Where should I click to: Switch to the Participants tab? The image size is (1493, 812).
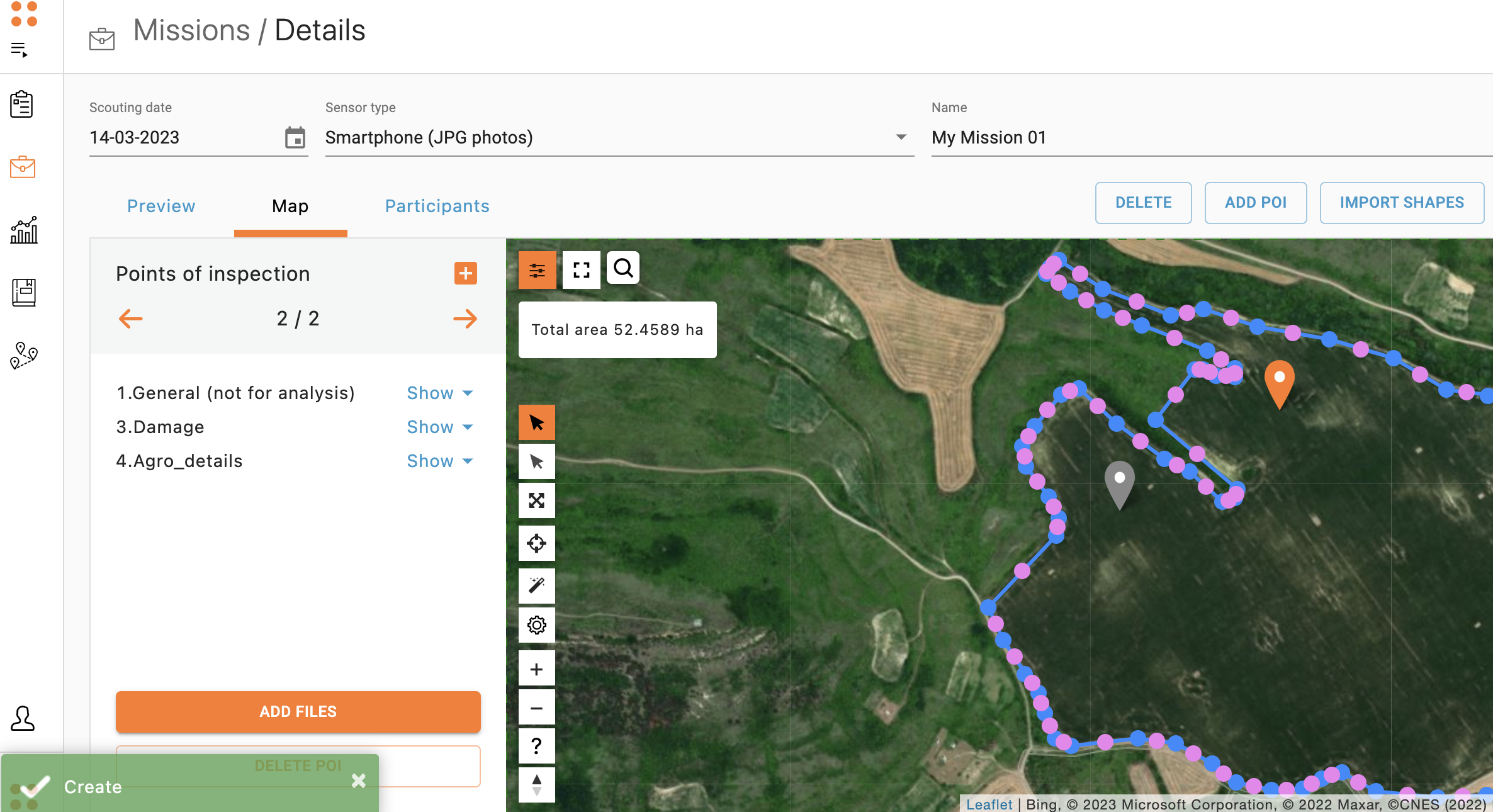tap(437, 206)
